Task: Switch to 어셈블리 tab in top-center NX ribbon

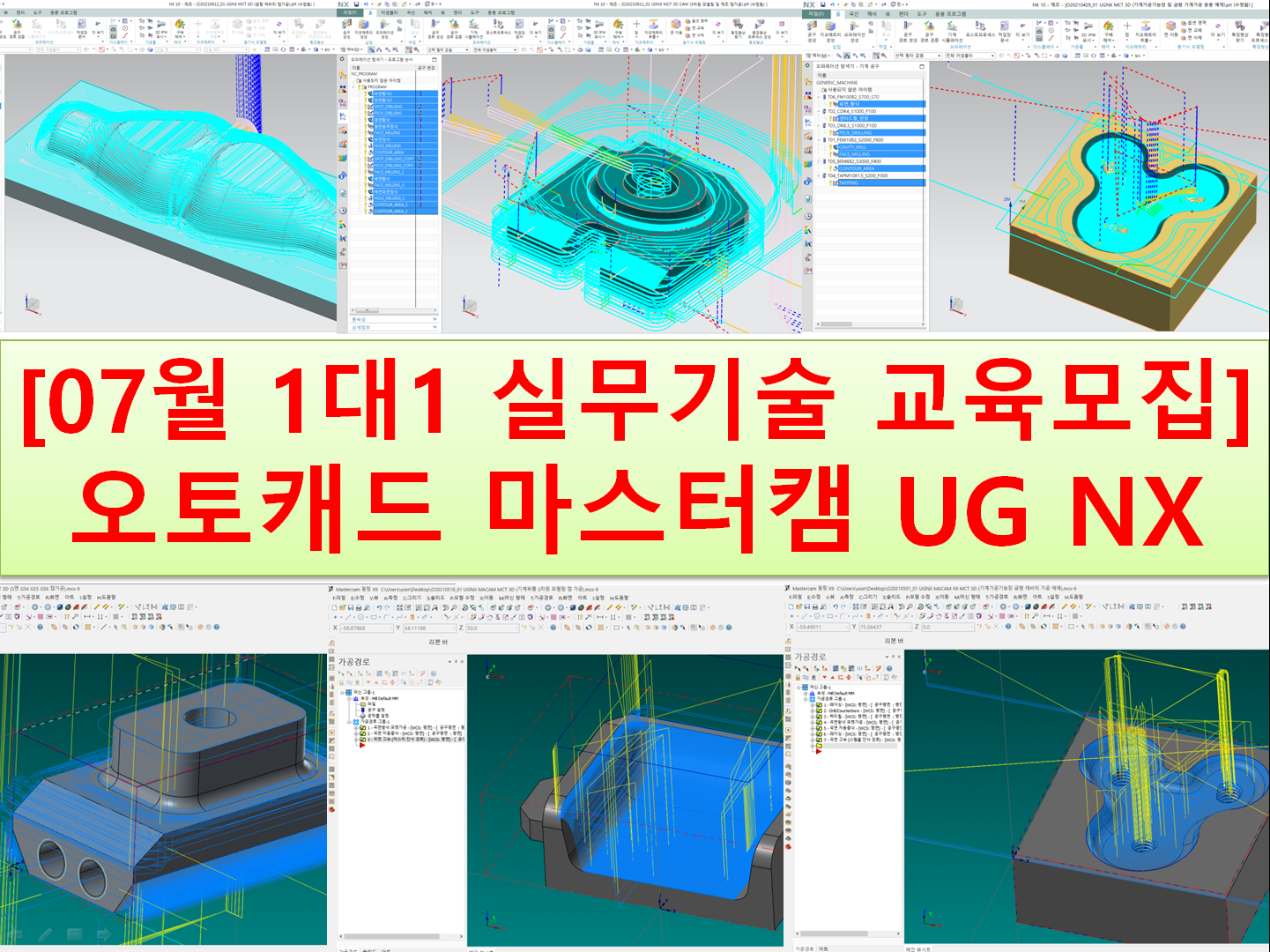Action: click(389, 12)
